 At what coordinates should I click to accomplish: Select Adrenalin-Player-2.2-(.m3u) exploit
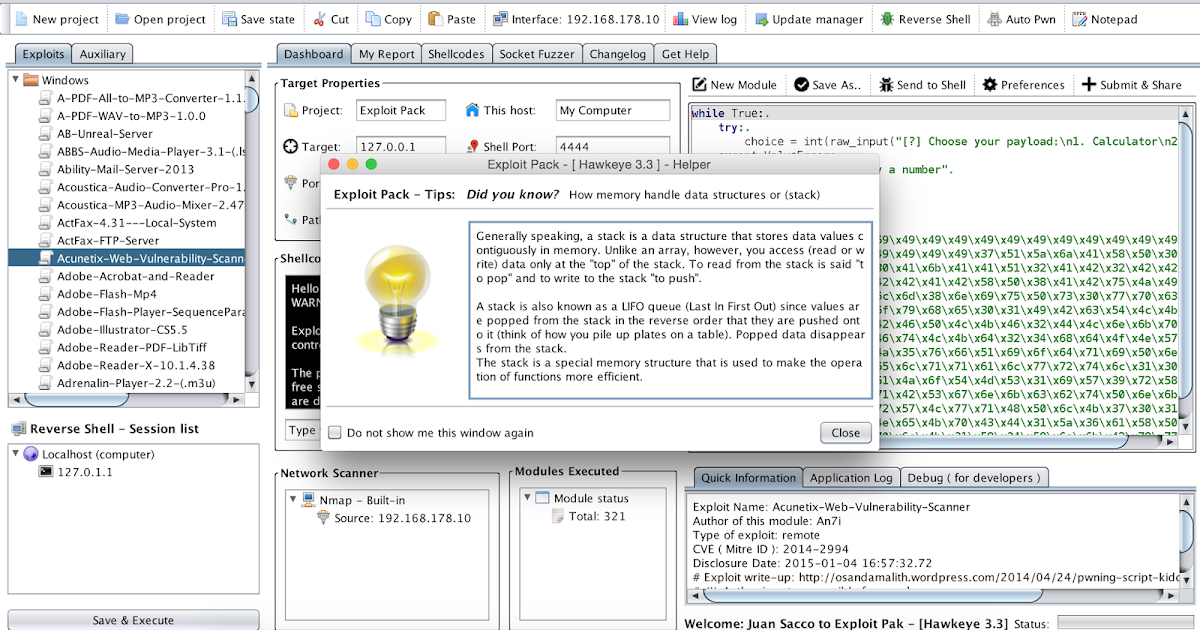point(135,383)
